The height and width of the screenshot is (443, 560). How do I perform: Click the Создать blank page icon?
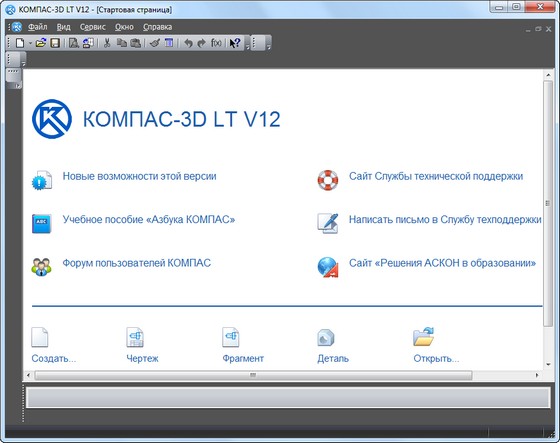[39, 337]
